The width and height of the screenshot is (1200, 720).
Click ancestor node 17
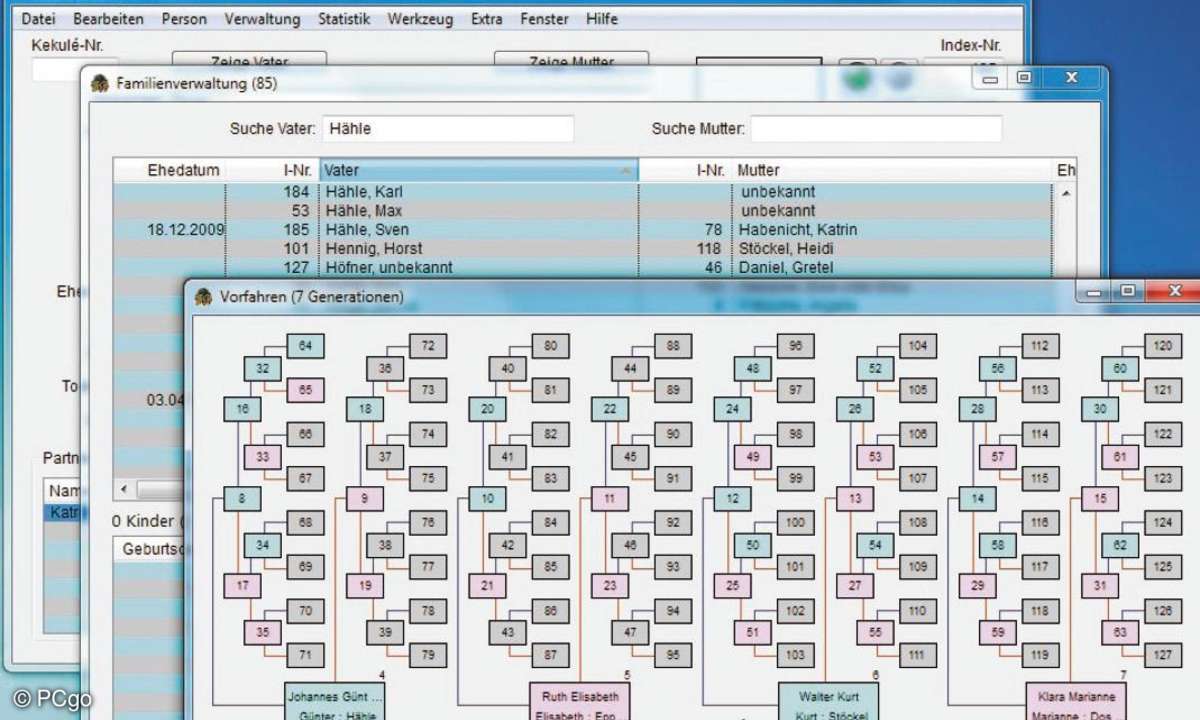coord(242,586)
